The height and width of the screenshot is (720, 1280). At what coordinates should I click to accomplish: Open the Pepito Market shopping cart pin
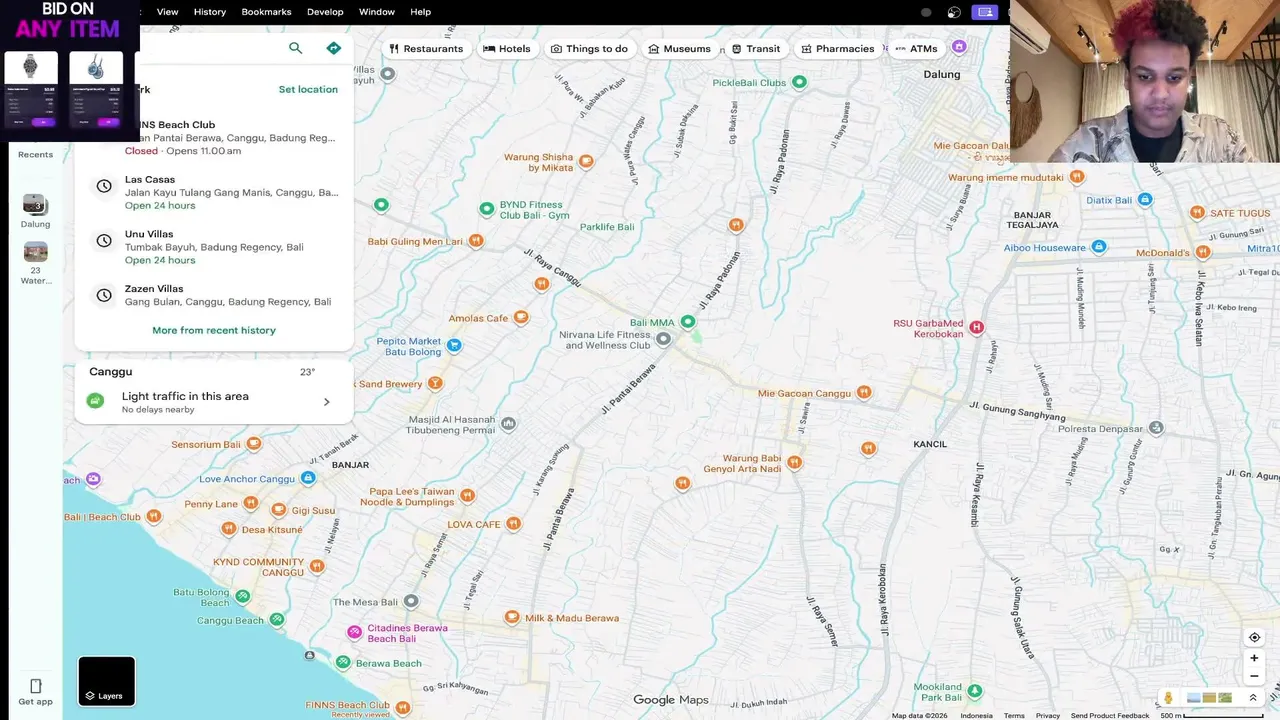tap(454, 345)
